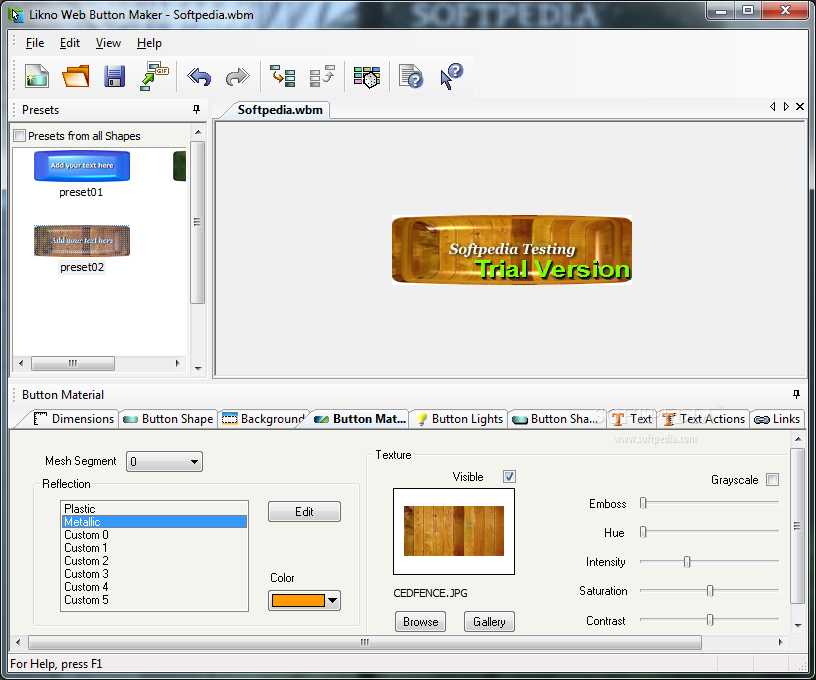Switch to the Links tab
Screen dimensions: 816x680
[x=777, y=419]
